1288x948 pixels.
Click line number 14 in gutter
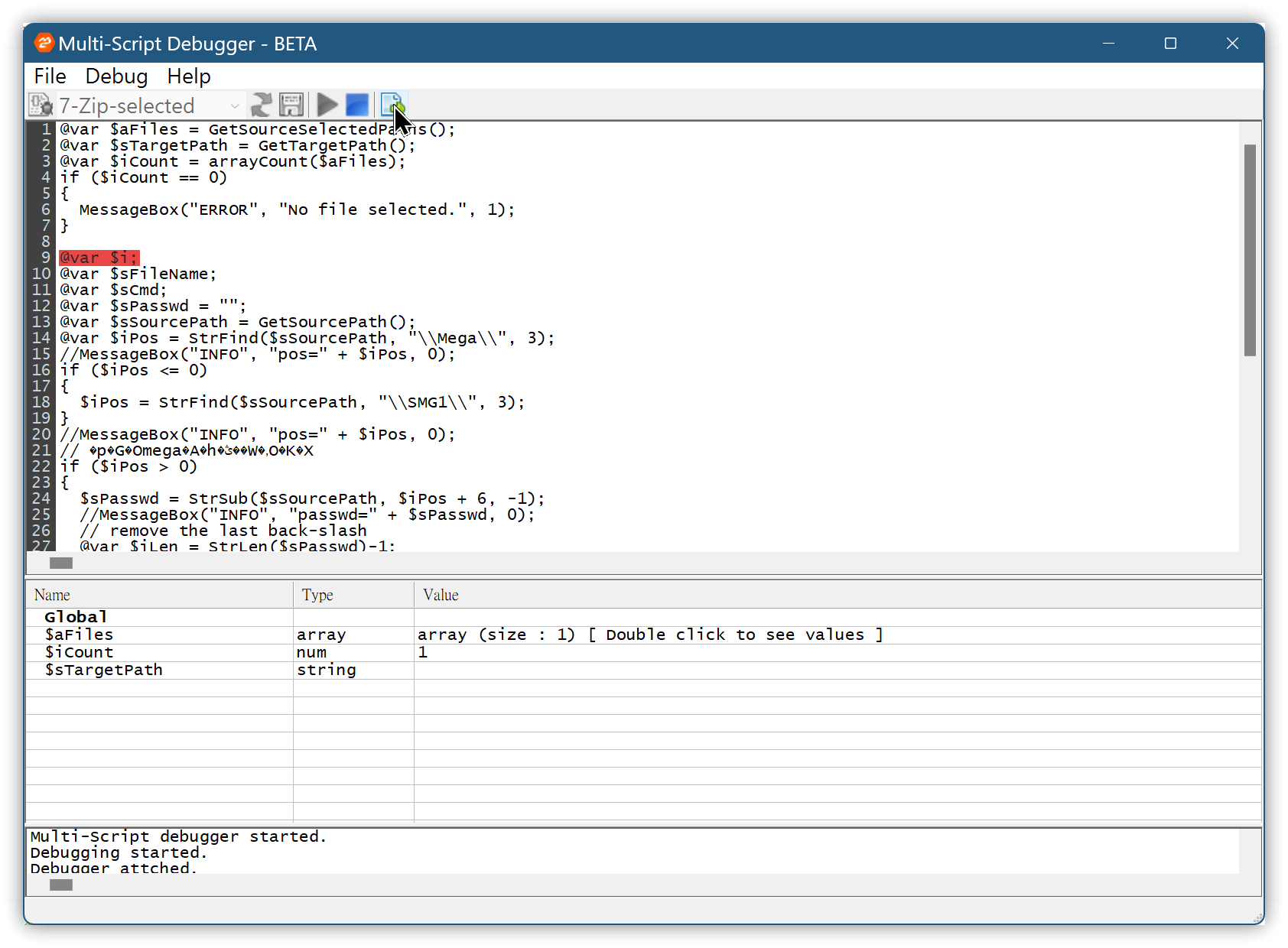(x=41, y=338)
